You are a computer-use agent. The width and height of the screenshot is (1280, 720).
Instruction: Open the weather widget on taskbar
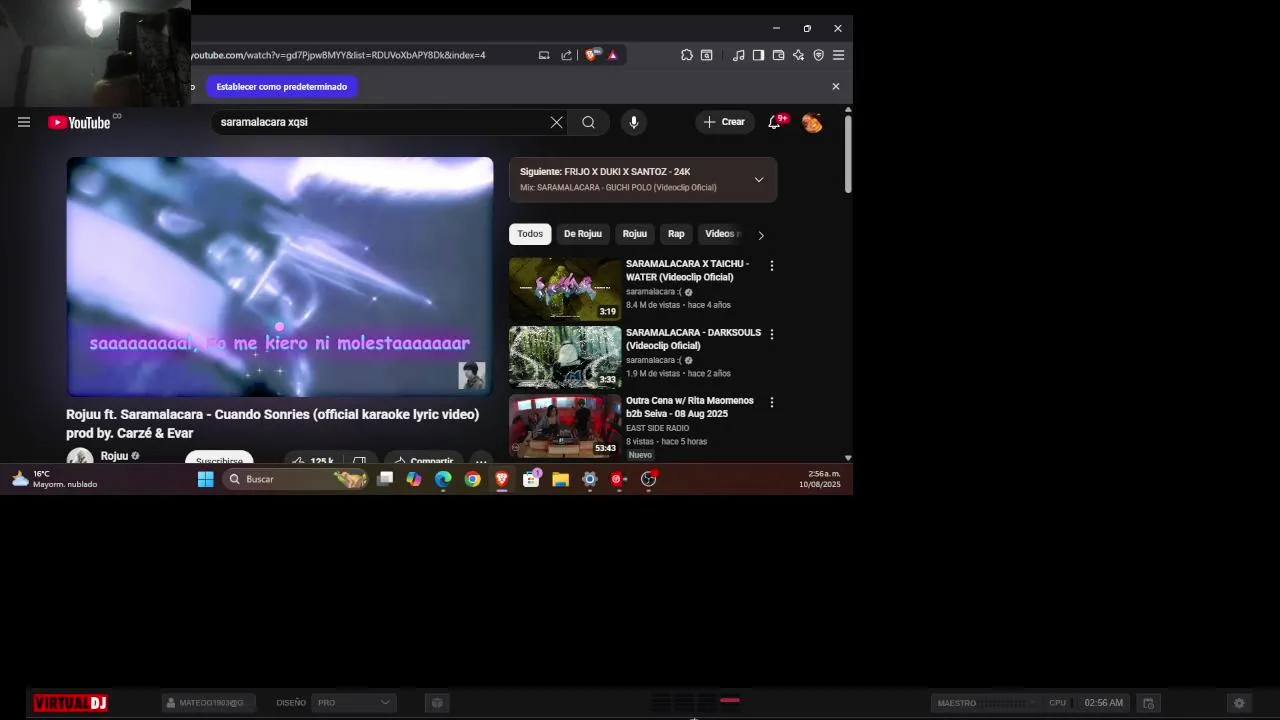54,479
